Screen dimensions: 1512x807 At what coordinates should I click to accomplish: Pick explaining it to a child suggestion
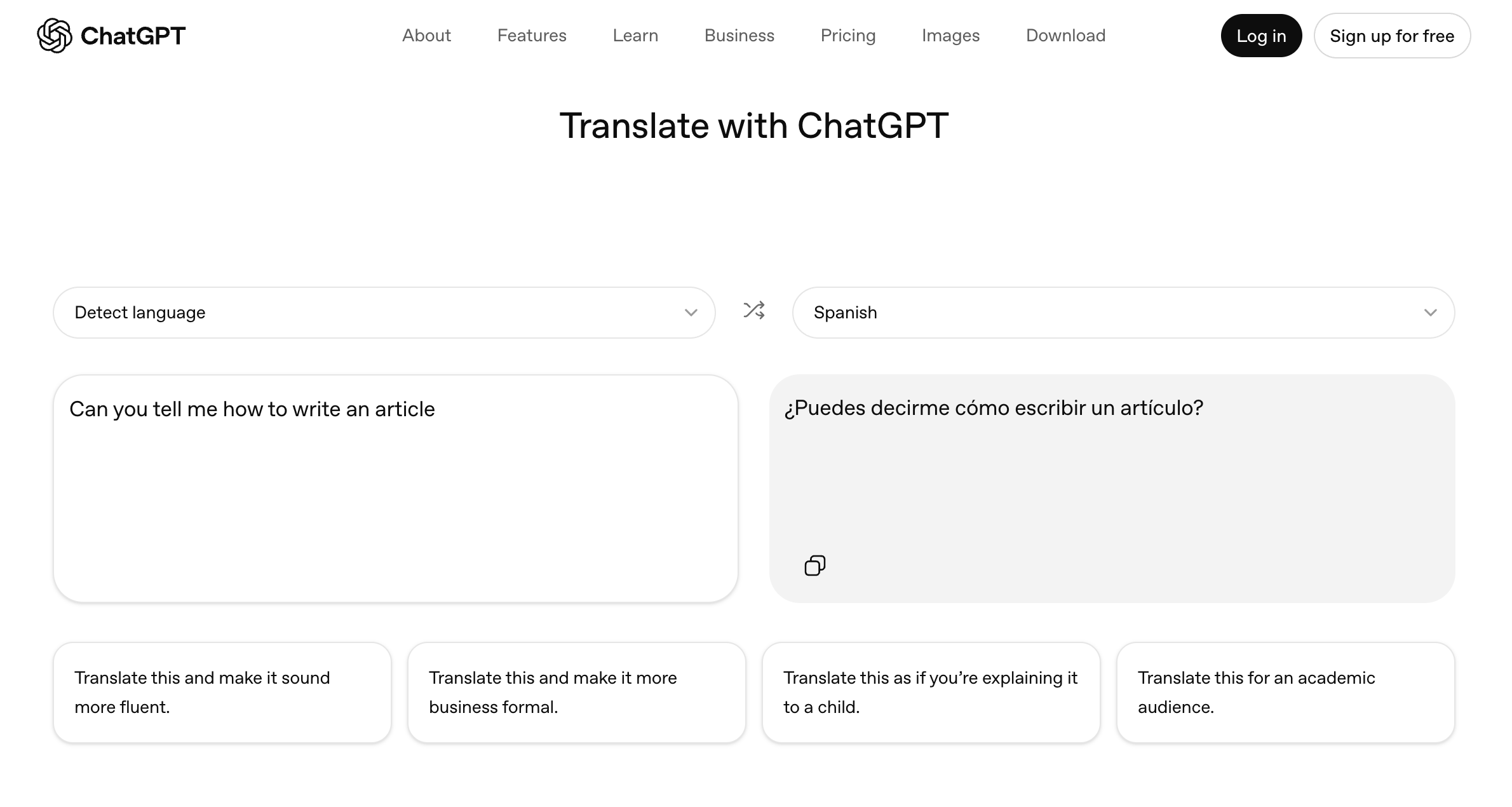click(x=931, y=692)
